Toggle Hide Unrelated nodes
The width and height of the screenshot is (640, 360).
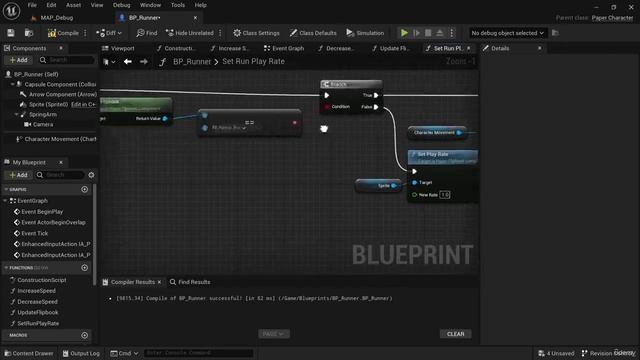pyautogui.click(x=190, y=33)
